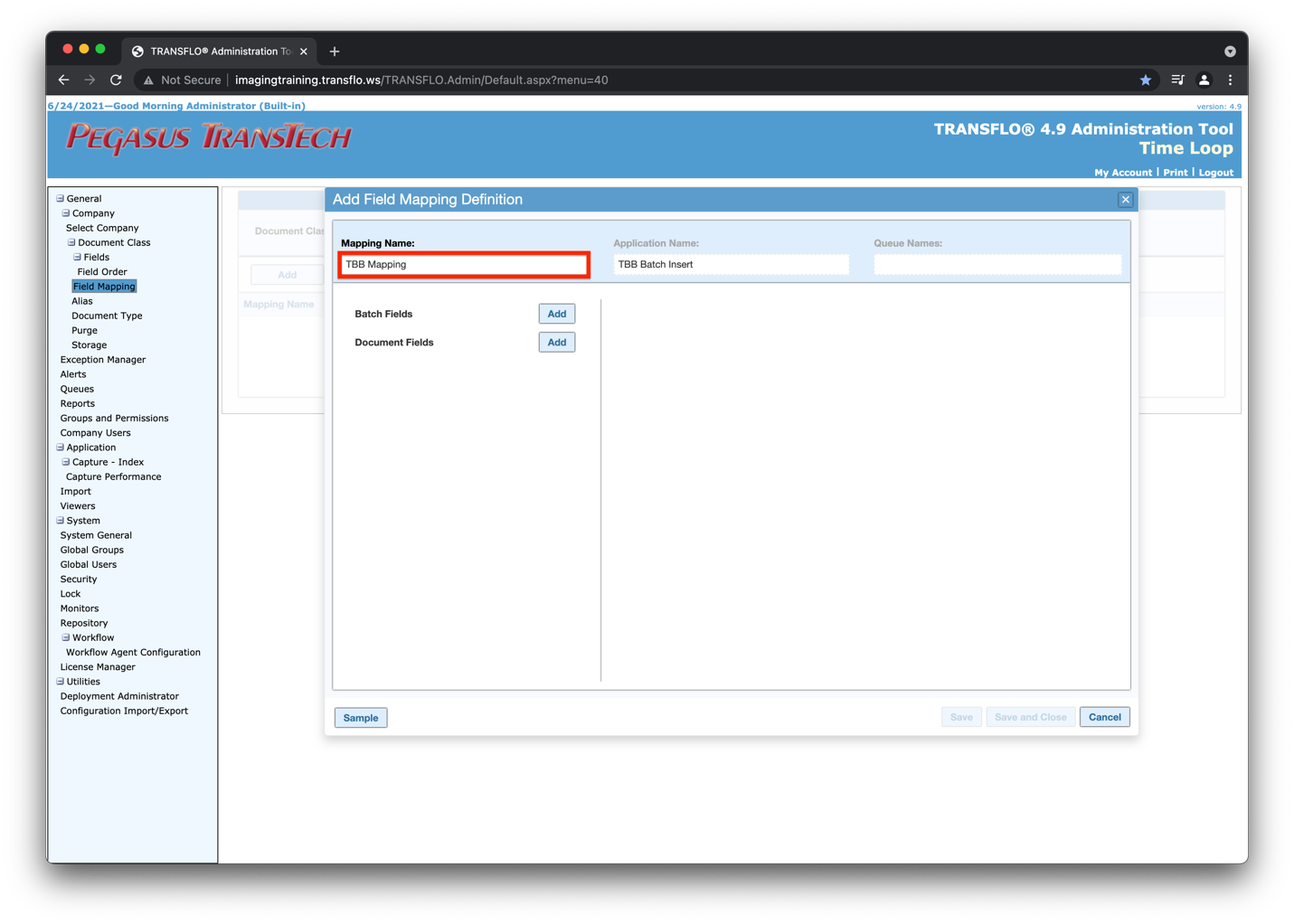The image size is (1294, 924).
Task: Open Configuration Import/Export
Action: click(124, 712)
